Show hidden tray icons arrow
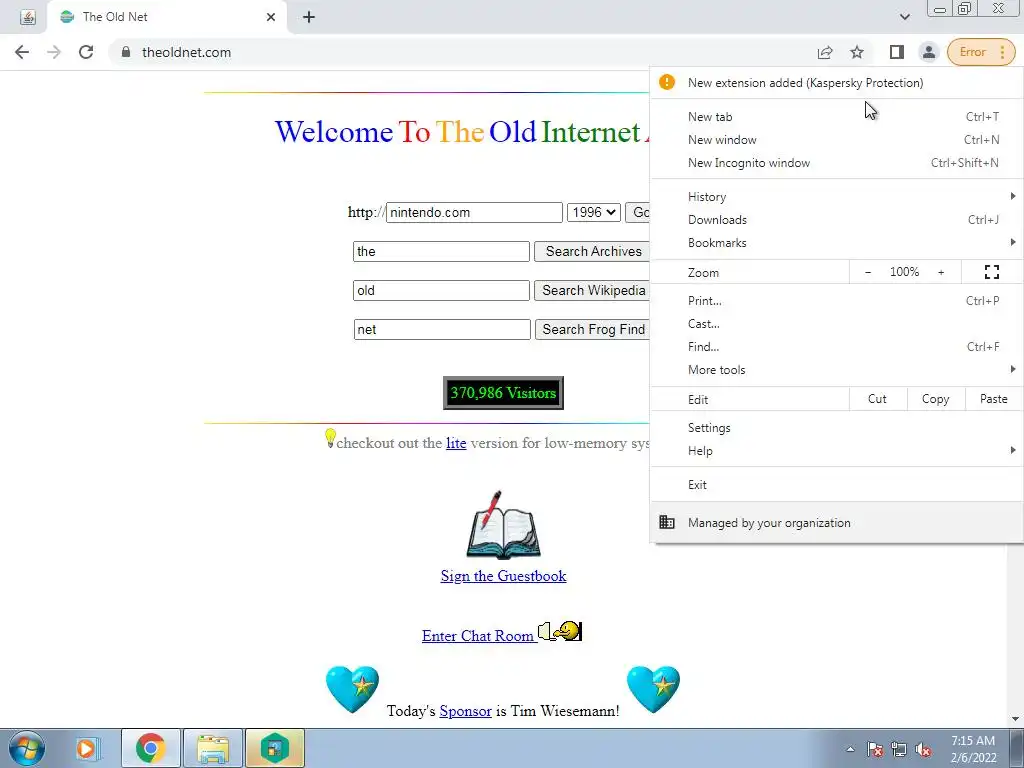The image size is (1024, 768). tap(850, 749)
